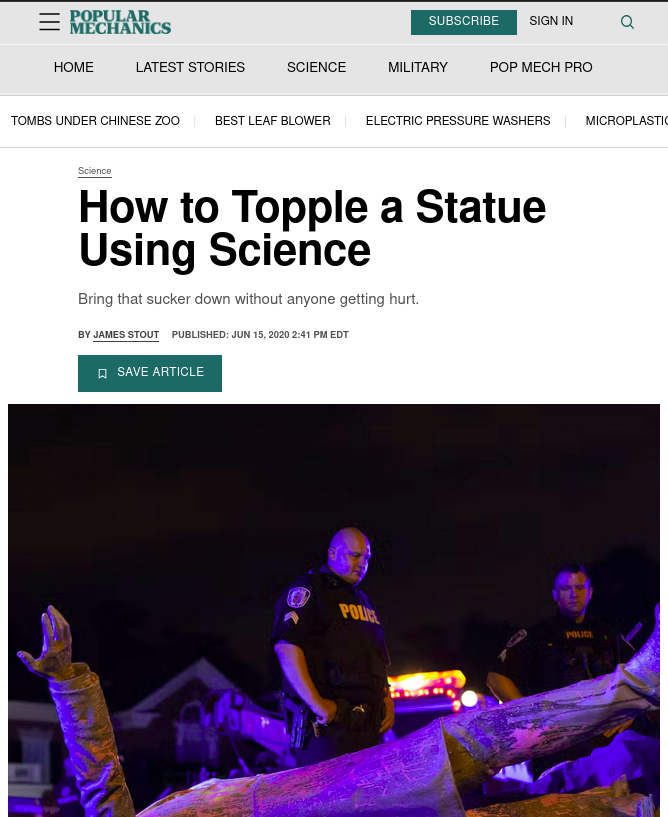The image size is (668, 817).
Task: Open the Electric Pressure Washers link
Action: pyautogui.click(x=458, y=121)
